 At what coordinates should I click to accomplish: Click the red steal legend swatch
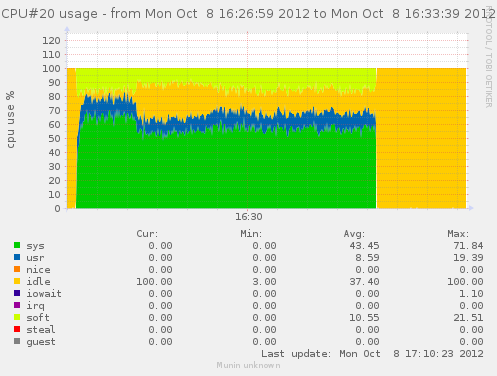click(x=17, y=329)
